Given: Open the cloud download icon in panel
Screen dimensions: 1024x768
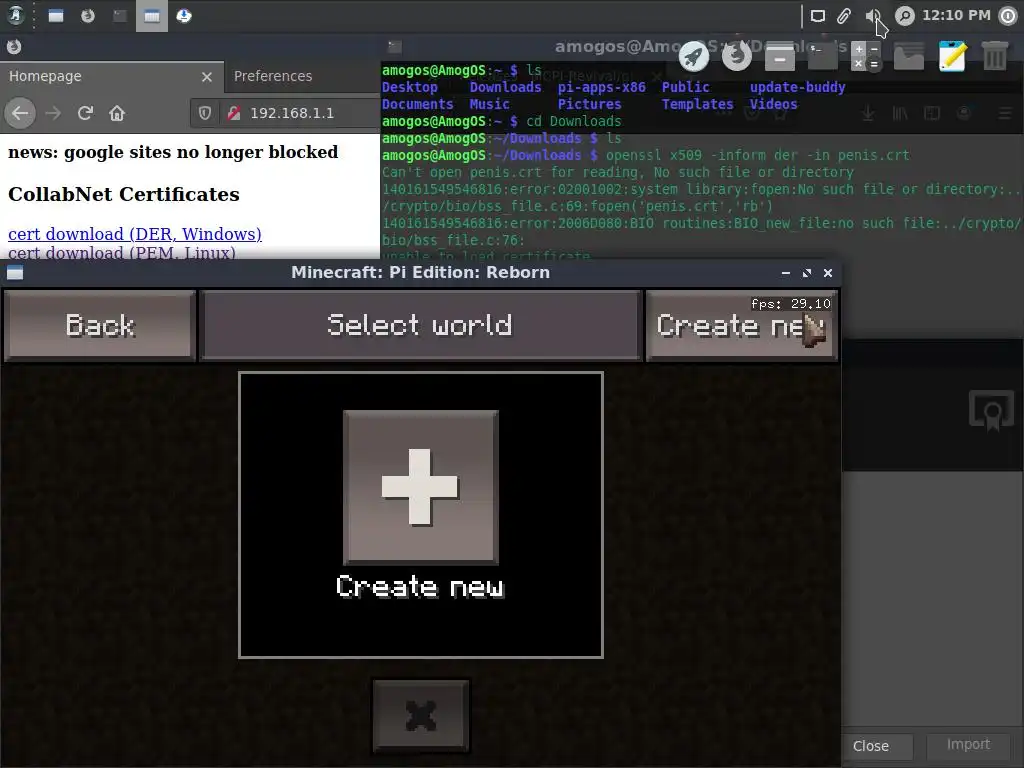Looking at the screenshot, I should [x=184, y=16].
